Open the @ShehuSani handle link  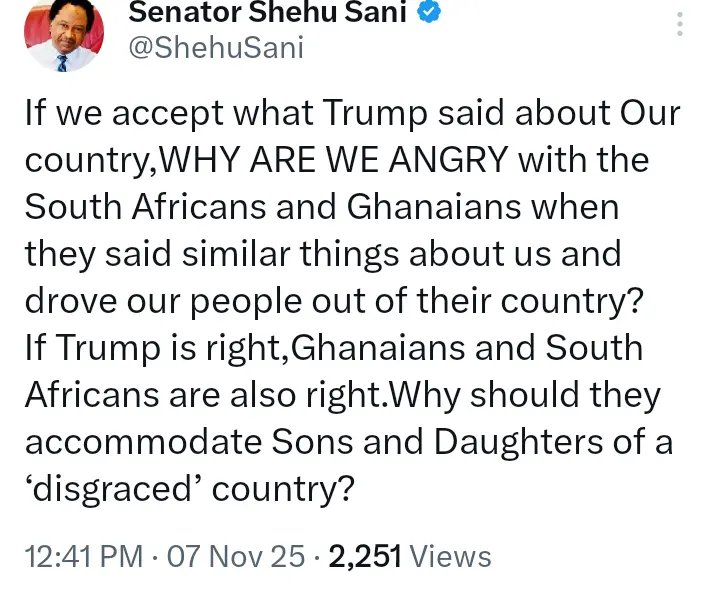coord(216,47)
